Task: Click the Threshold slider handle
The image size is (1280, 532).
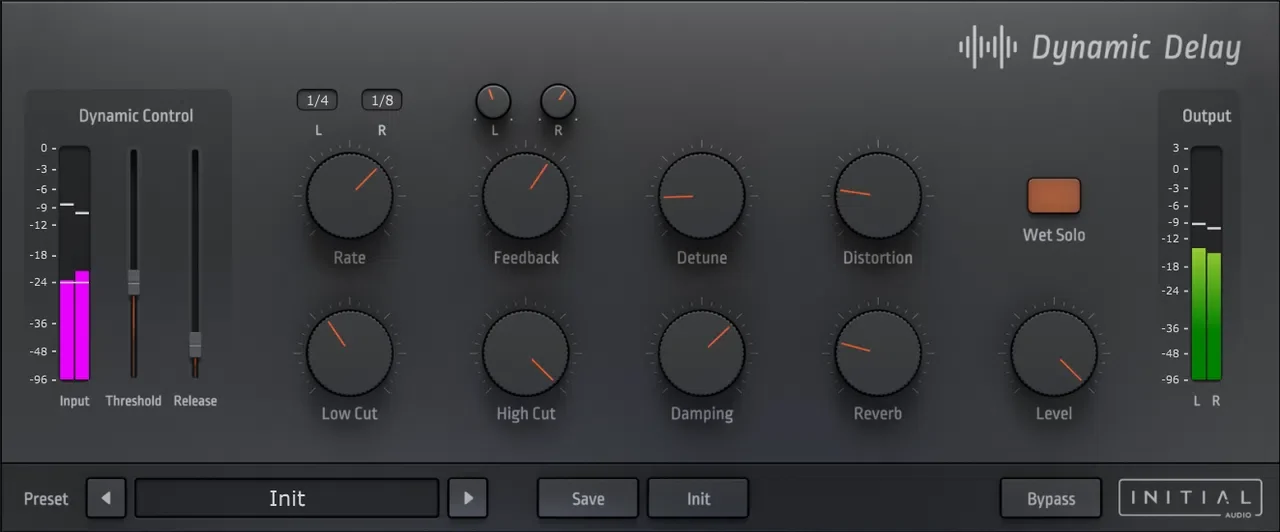Action: tap(134, 282)
